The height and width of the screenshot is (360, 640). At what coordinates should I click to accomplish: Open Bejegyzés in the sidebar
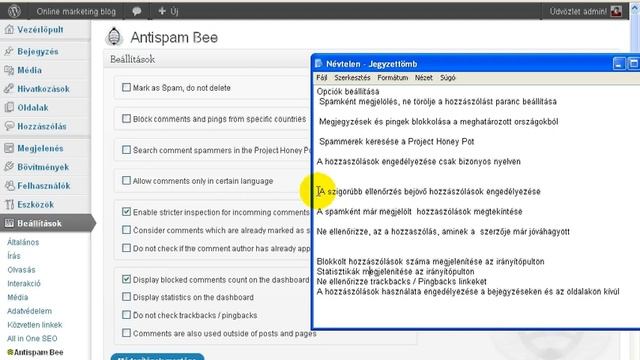[38, 51]
